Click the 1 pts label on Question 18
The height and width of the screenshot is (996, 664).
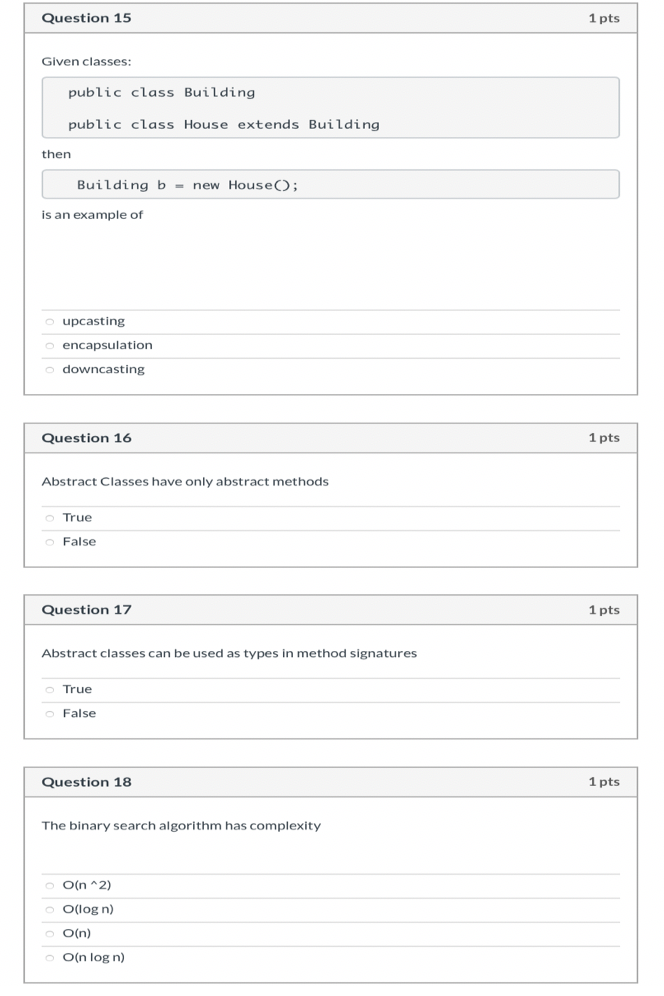(604, 781)
